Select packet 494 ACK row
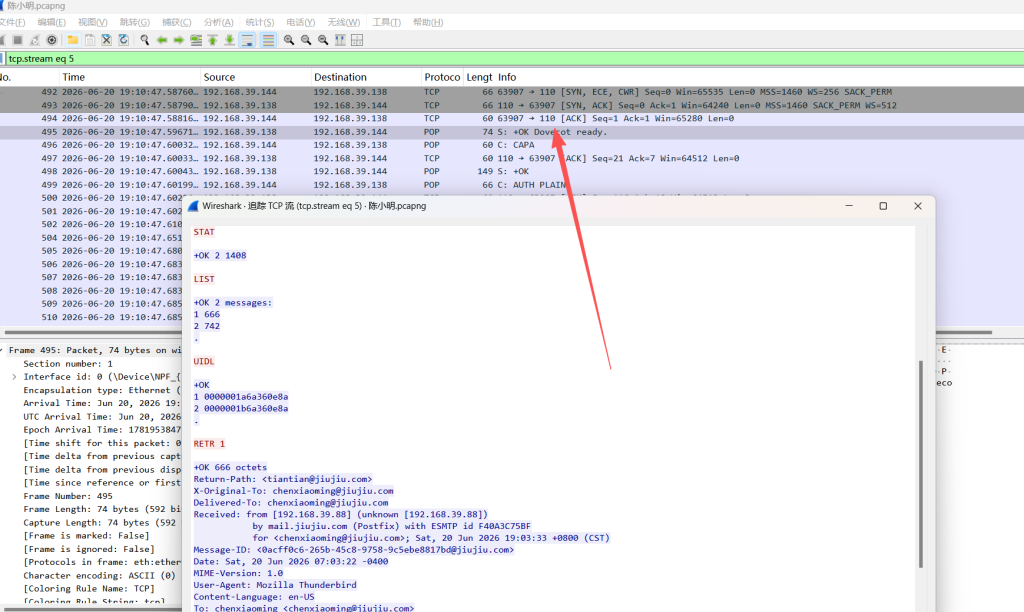This screenshot has height=612, width=1024. (x=512, y=118)
